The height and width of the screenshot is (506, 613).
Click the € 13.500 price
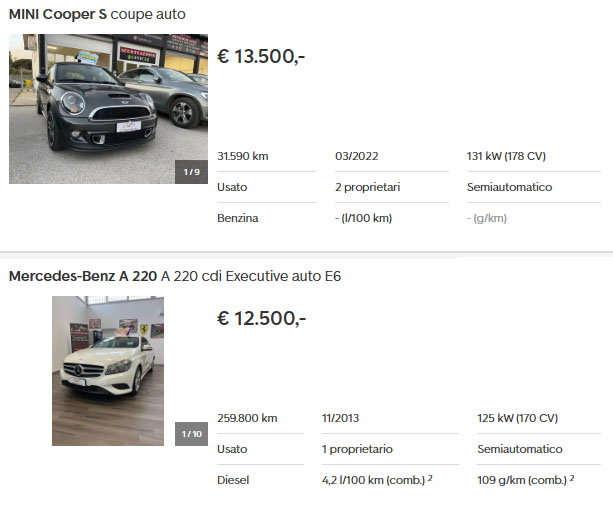[x=261, y=56]
